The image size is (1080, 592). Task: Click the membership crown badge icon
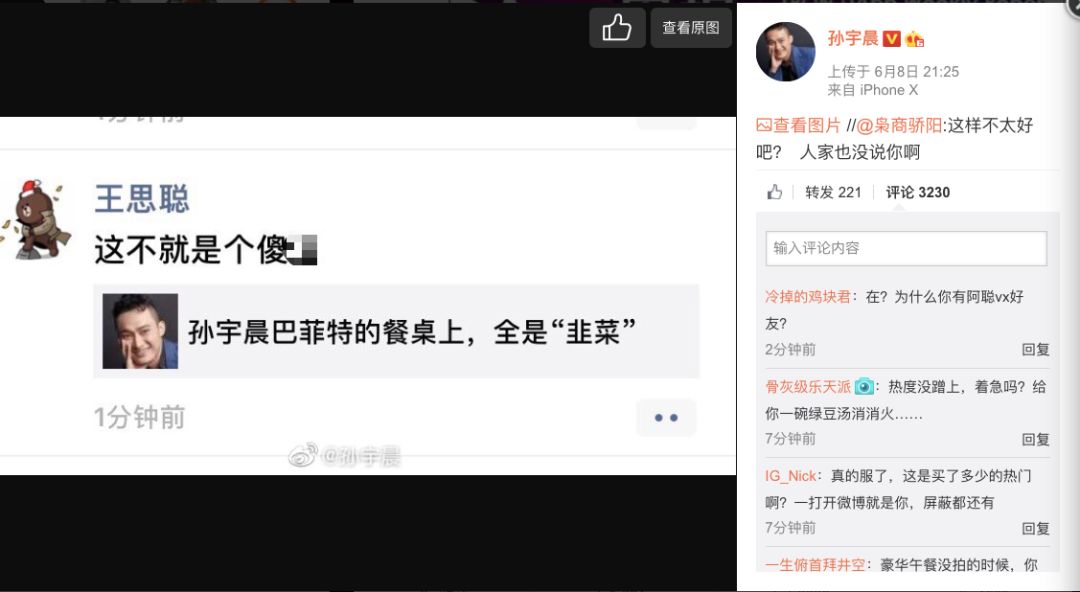pos(914,39)
